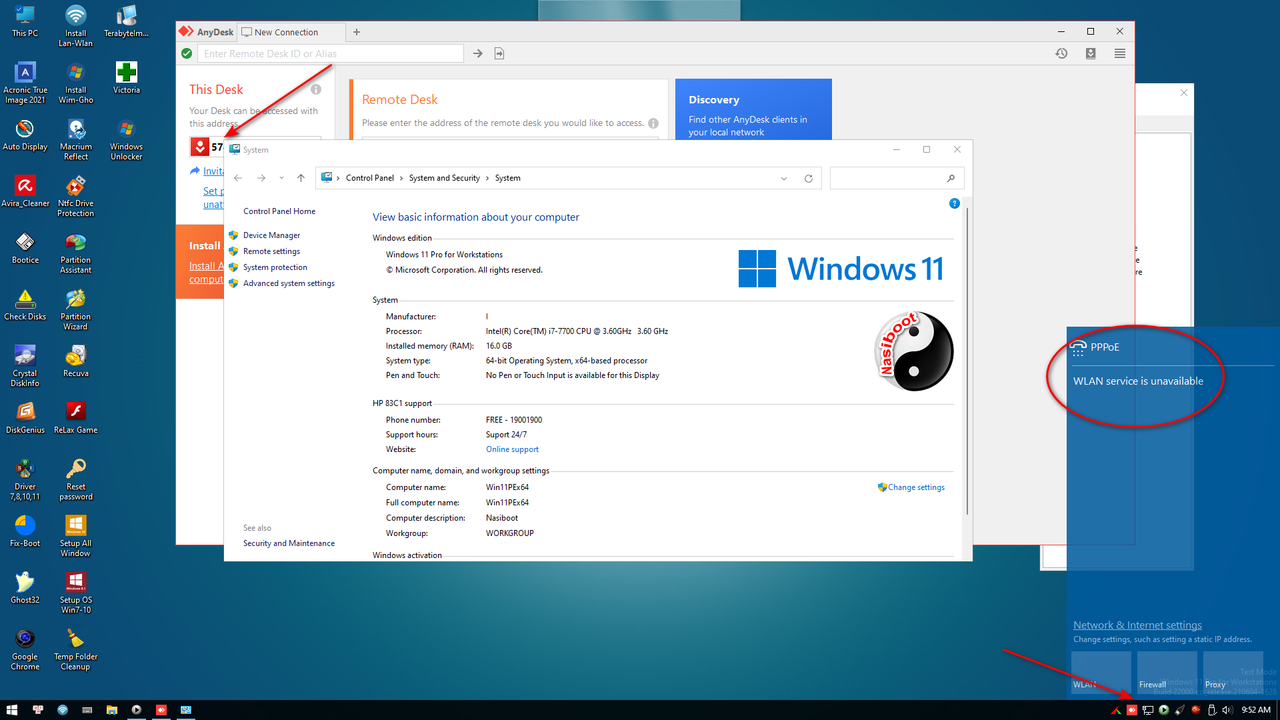Go back in the System window
The height and width of the screenshot is (720, 1280).
pos(238,178)
